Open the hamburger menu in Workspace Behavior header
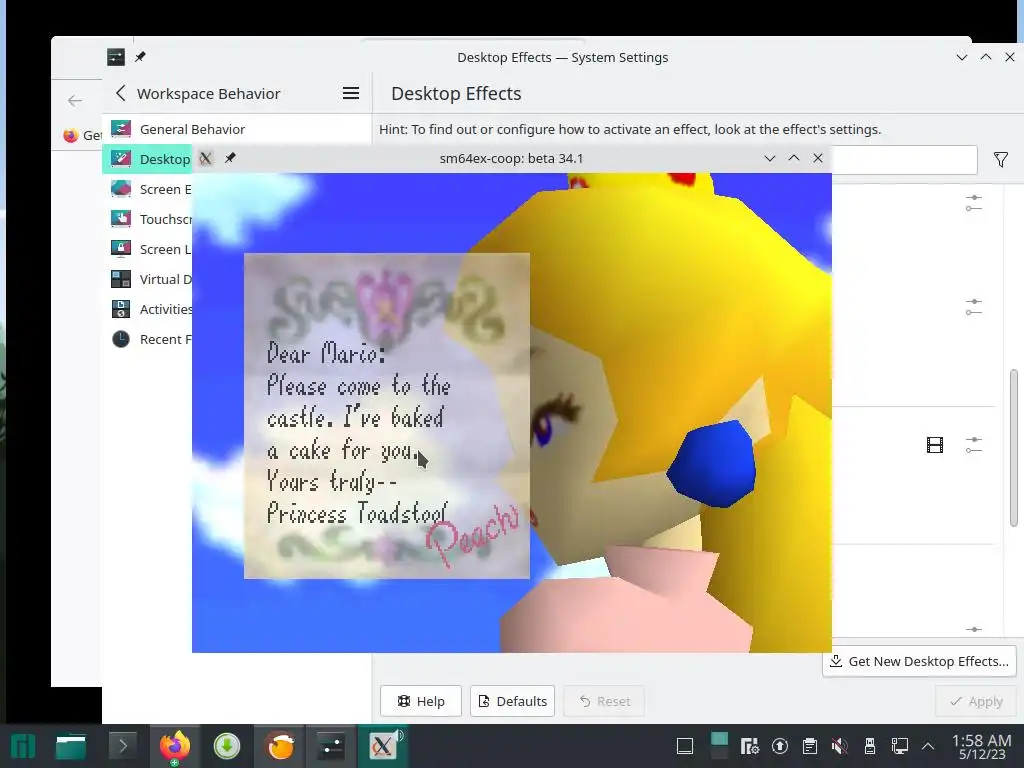 pyautogui.click(x=351, y=93)
